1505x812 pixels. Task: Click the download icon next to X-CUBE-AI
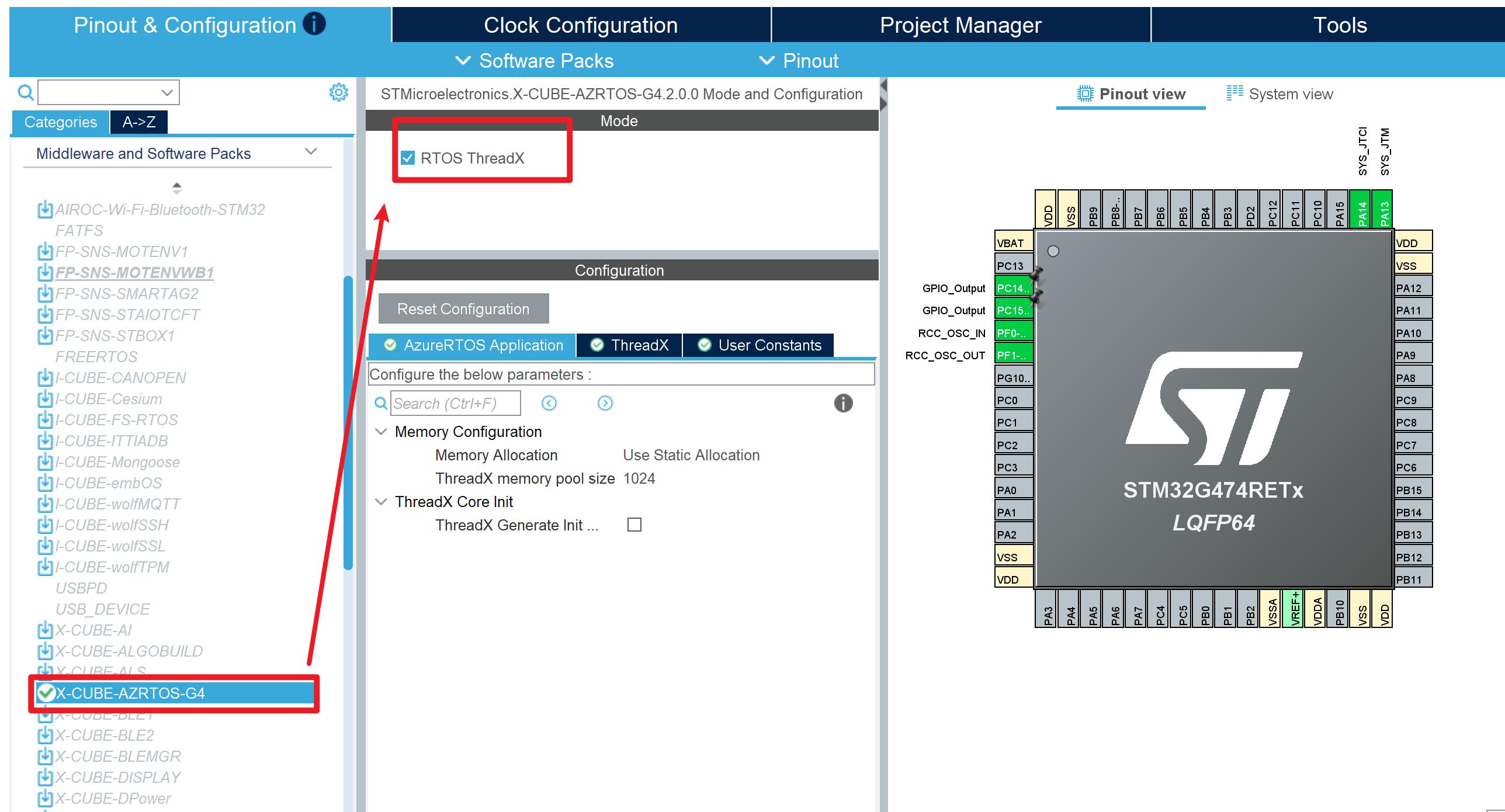[x=44, y=630]
